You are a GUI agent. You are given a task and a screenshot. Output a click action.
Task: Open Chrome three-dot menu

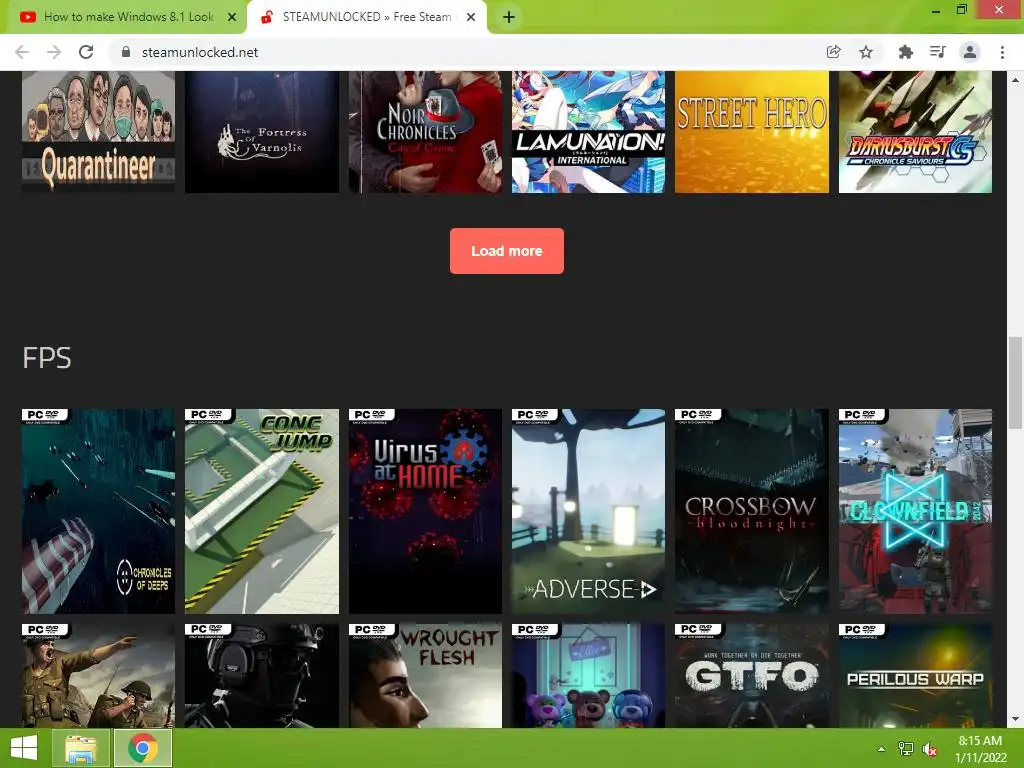click(1002, 52)
